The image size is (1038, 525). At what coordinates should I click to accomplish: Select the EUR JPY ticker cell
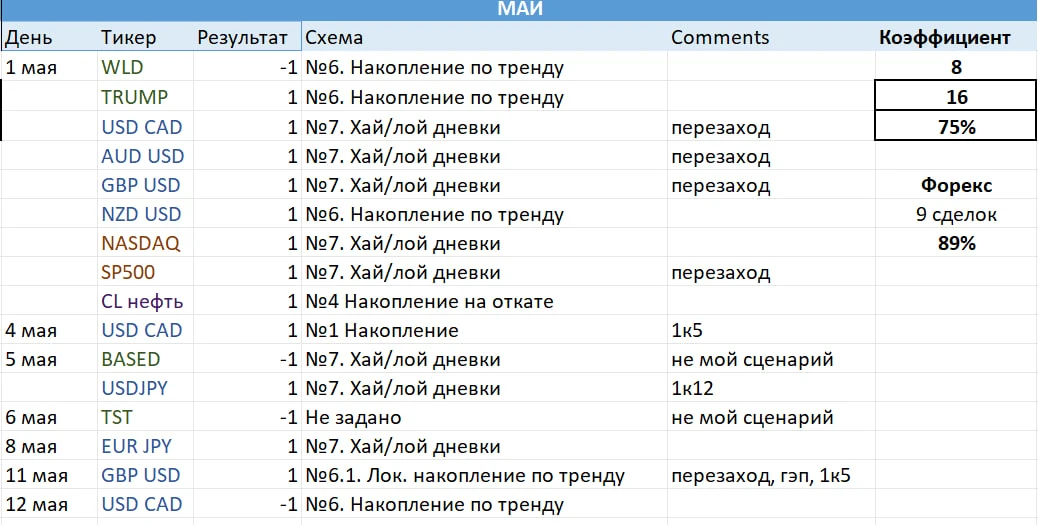tap(145, 446)
